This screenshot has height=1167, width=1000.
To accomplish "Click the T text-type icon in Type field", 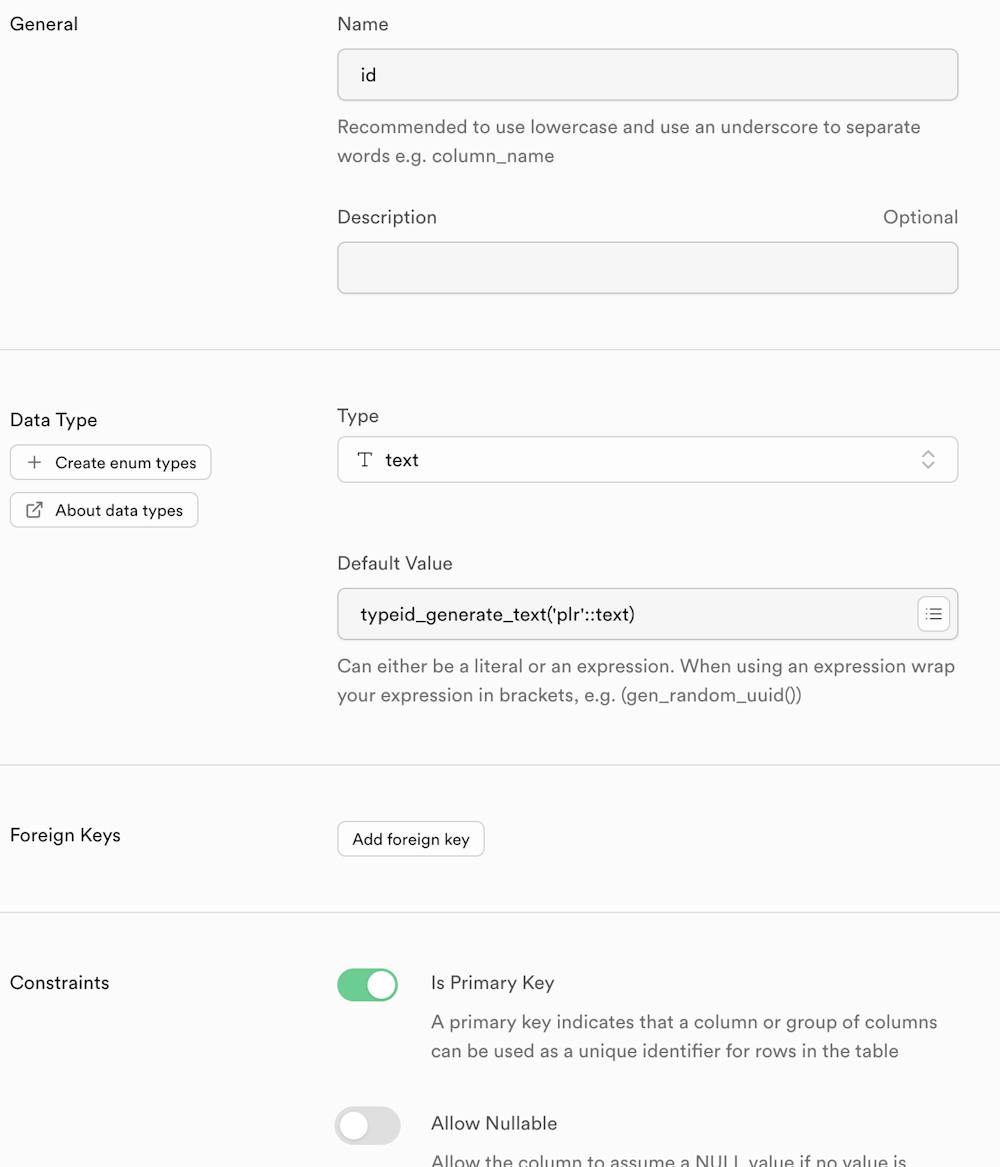I will tap(365, 460).
